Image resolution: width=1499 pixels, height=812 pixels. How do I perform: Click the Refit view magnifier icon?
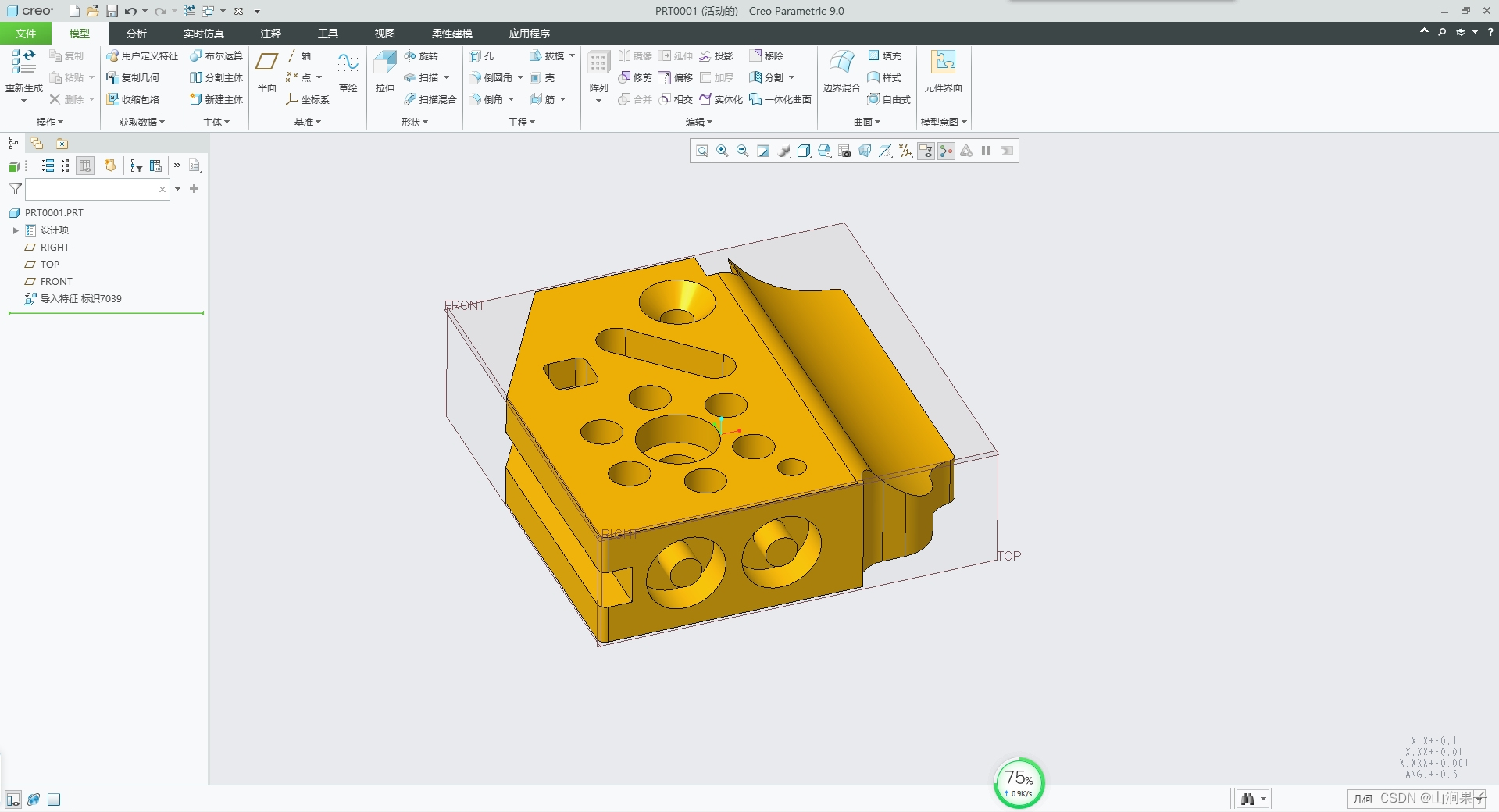(x=702, y=151)
